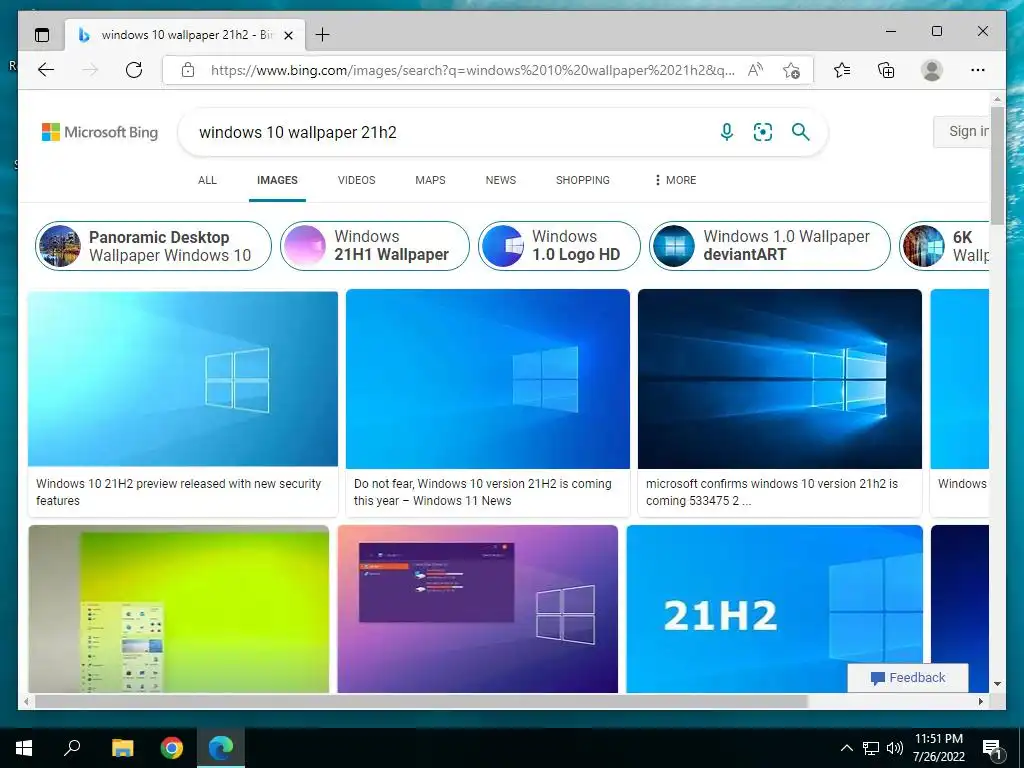The width and height of the screenshot is (1024, 768).
Task: Open Collections icon in toolbar
Action: (886, 70)
